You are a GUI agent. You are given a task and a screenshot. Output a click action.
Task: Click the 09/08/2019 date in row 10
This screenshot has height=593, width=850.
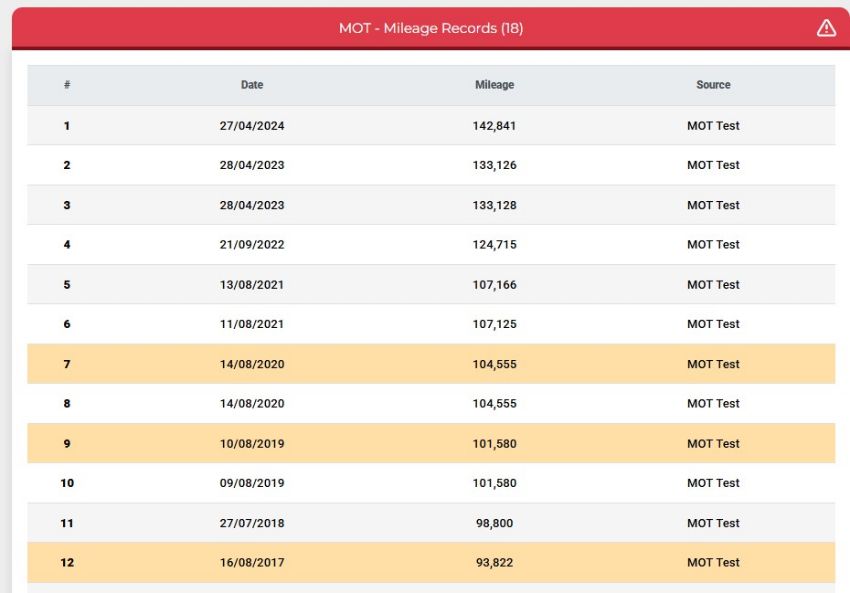(252, 483)
